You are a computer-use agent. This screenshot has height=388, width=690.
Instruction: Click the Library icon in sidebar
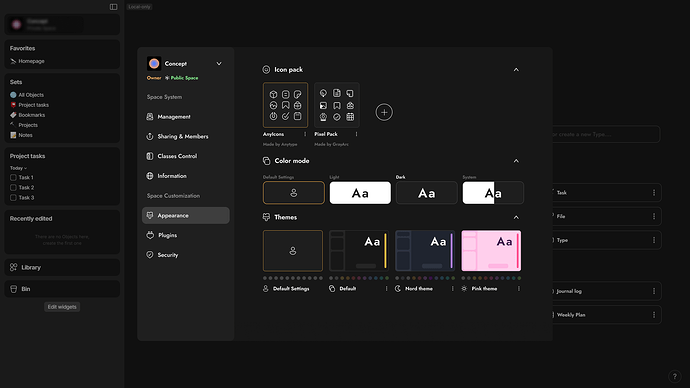point(14,267)
